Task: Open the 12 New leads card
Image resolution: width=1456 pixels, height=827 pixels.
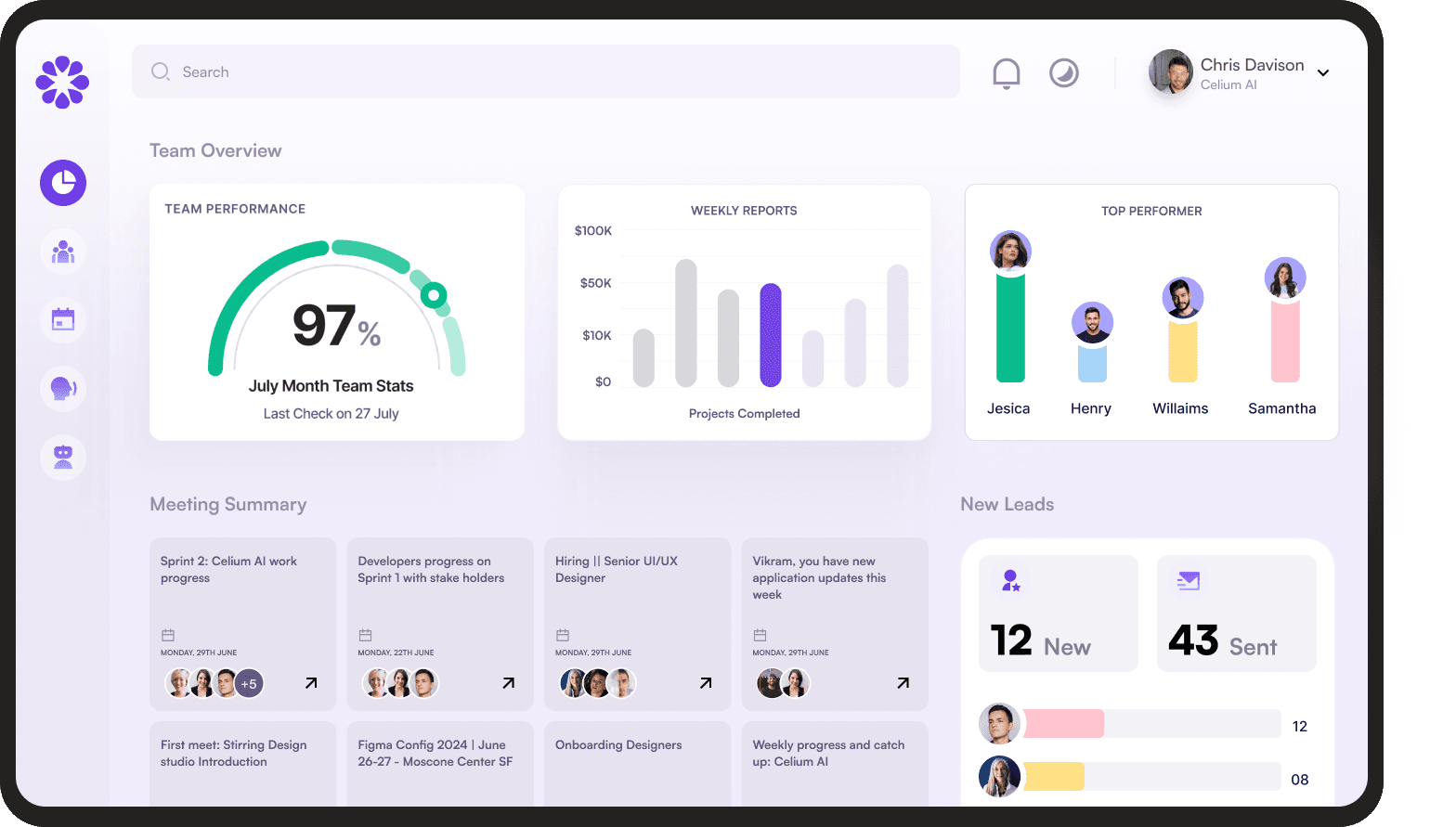Action: [1059, 614]
